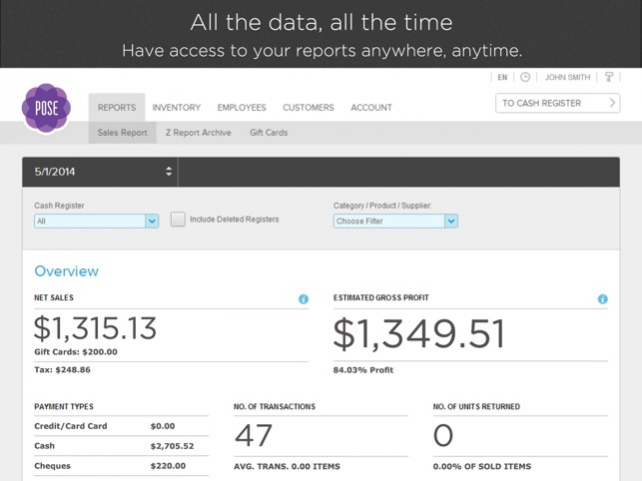Open the Employees section

pyautogui.click(x=242, y=108)
